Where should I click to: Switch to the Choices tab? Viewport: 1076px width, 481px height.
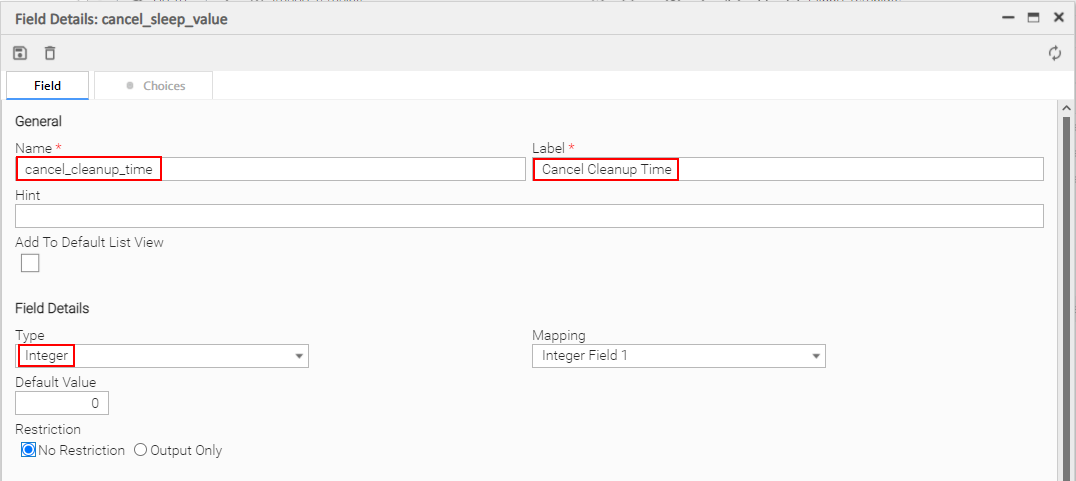[x=154, y=86]
